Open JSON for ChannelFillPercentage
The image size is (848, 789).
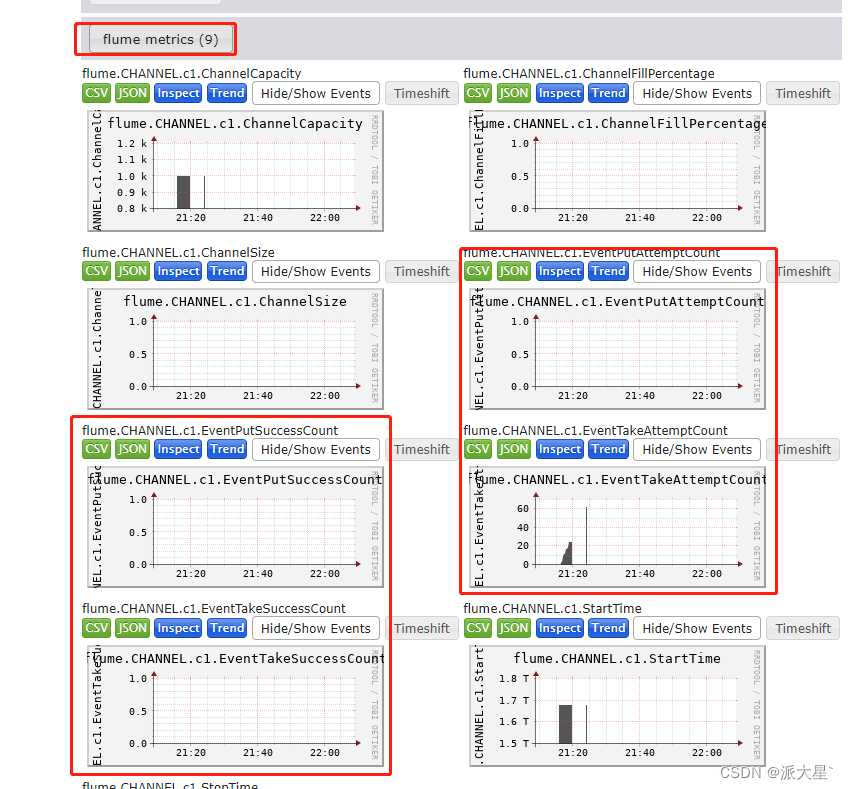513,93
